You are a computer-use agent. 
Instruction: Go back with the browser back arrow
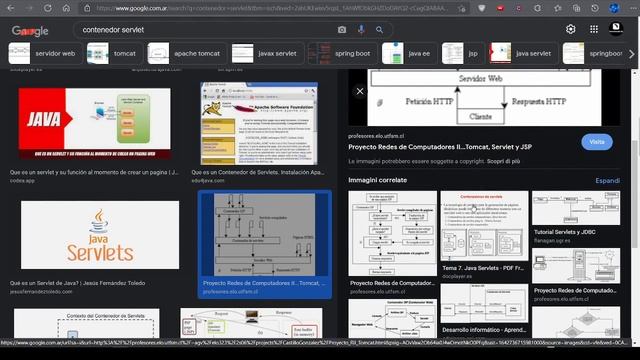click(11, 8)
